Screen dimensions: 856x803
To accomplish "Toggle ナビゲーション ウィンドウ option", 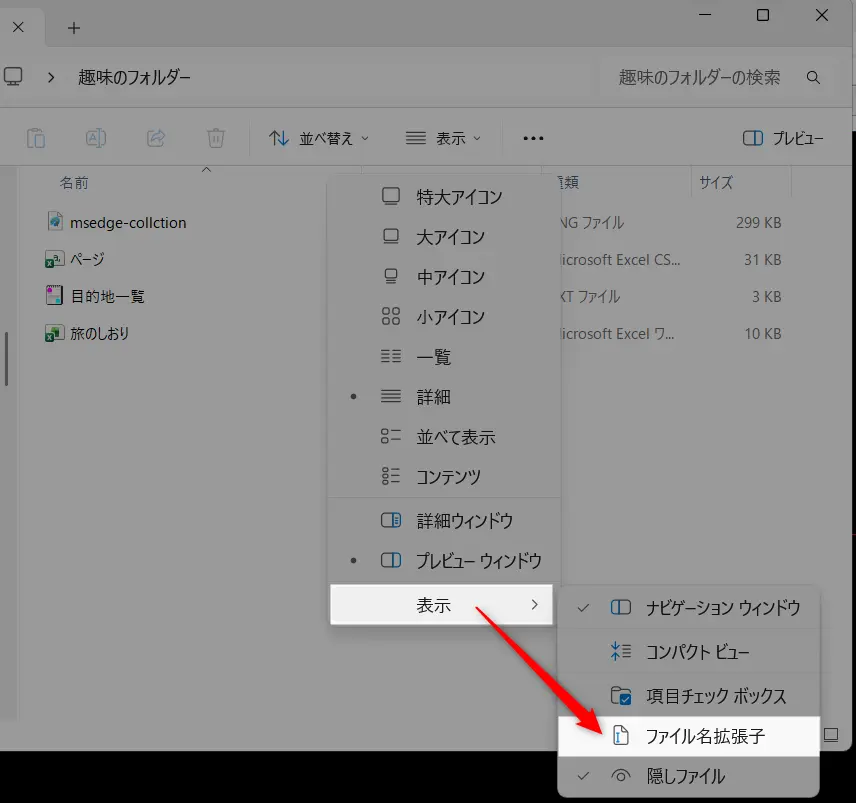I will (722, 607).
